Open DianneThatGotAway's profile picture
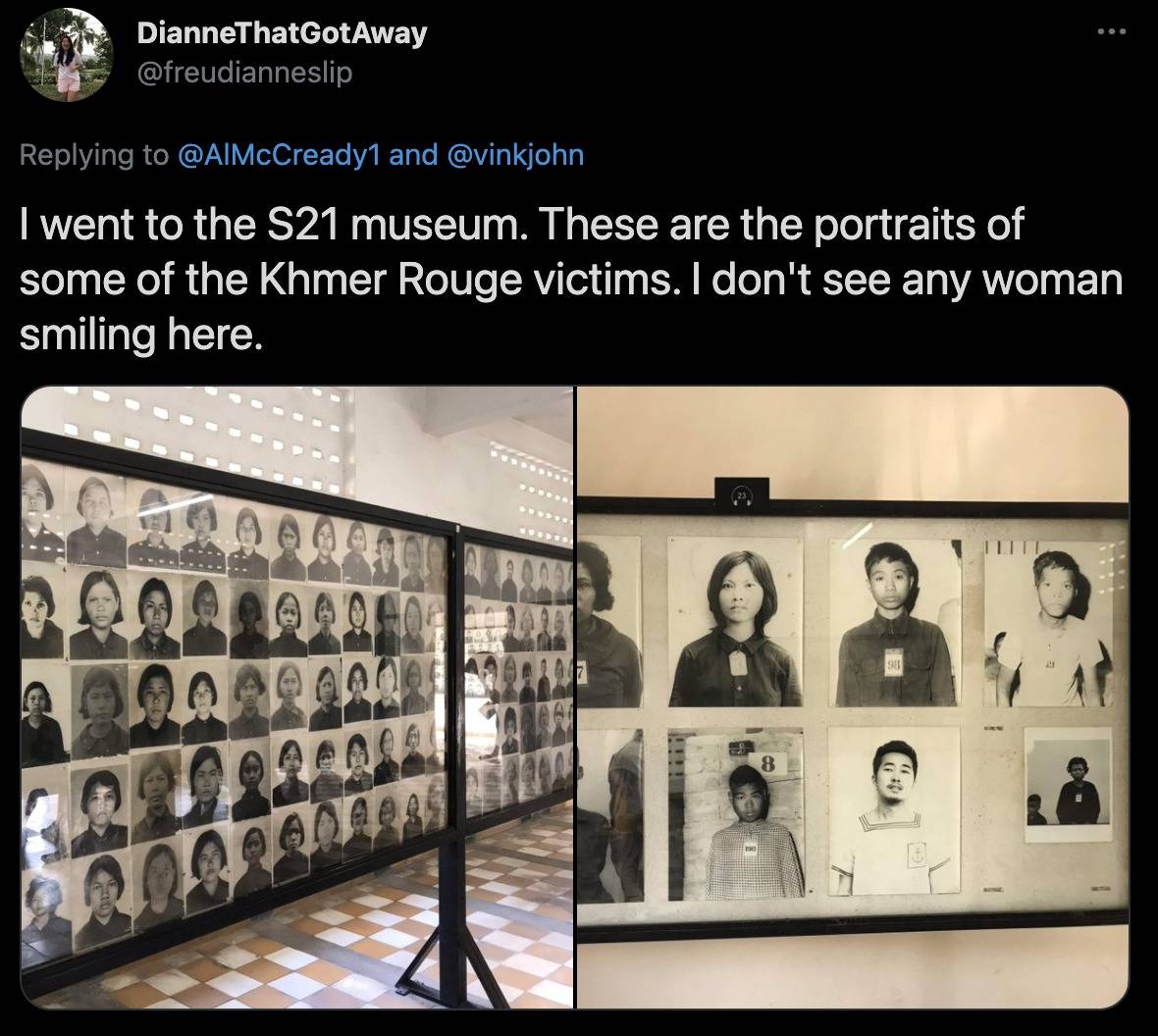 point(67,55)
